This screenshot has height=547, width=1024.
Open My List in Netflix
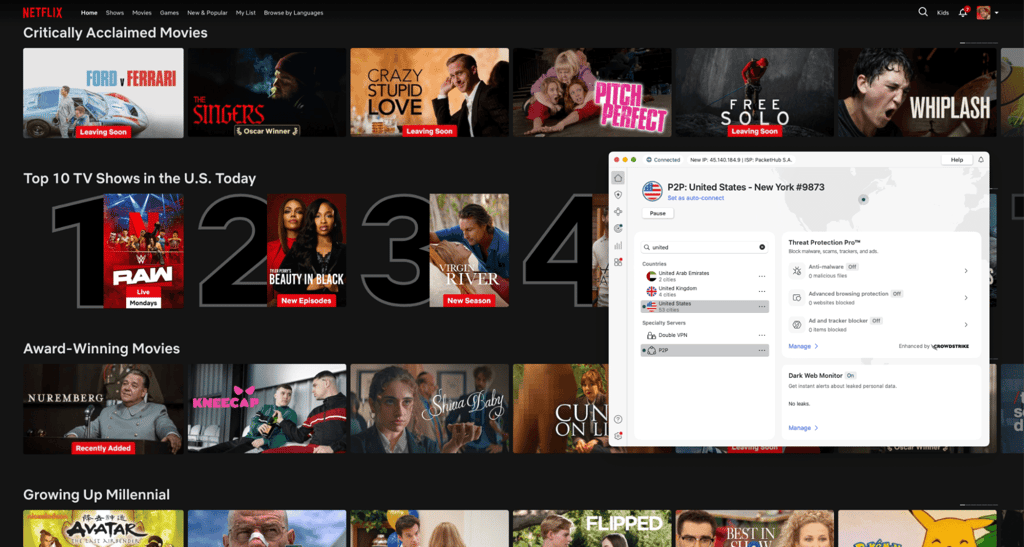246,12
